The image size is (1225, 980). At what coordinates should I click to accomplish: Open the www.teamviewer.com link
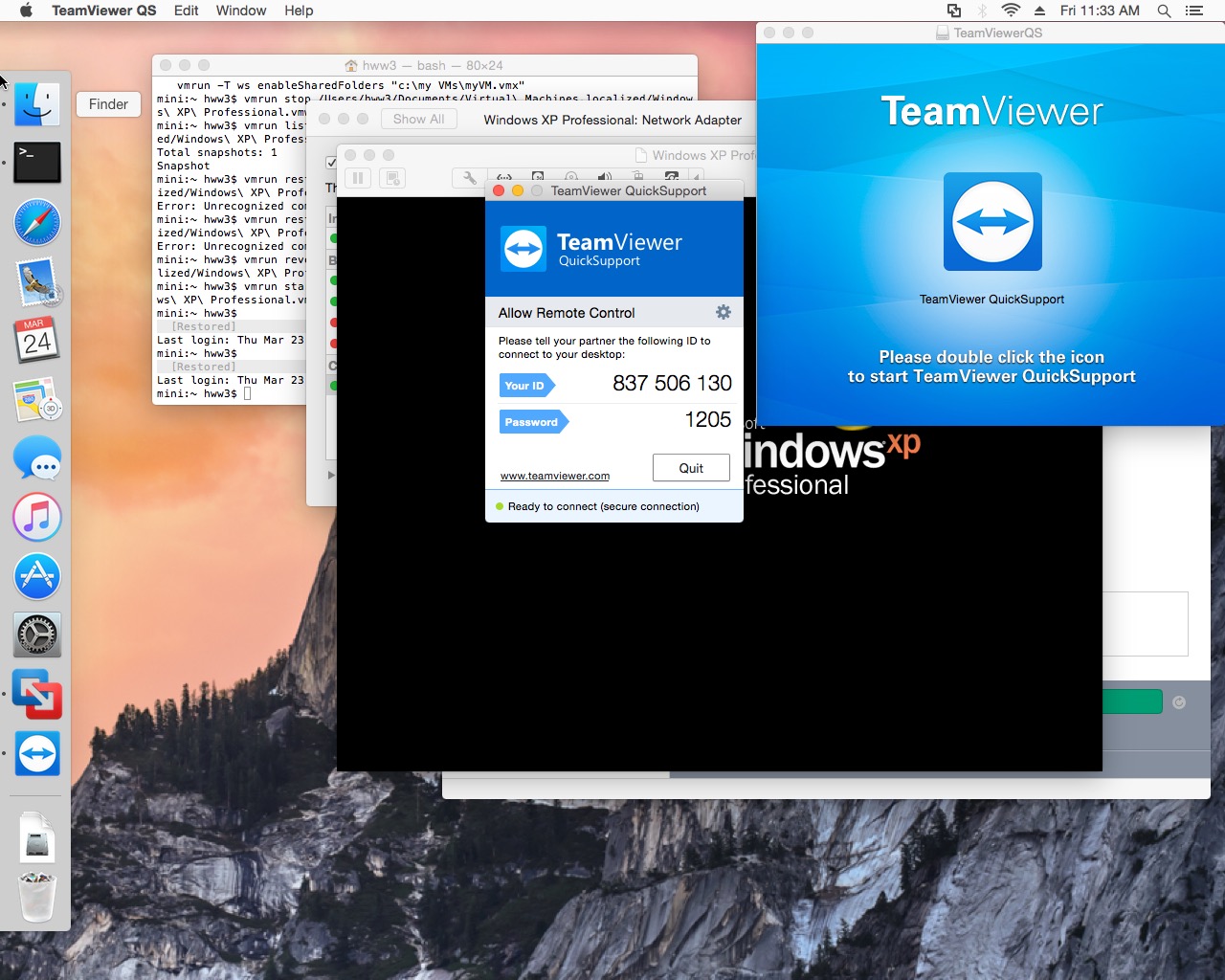pos(555,476)
